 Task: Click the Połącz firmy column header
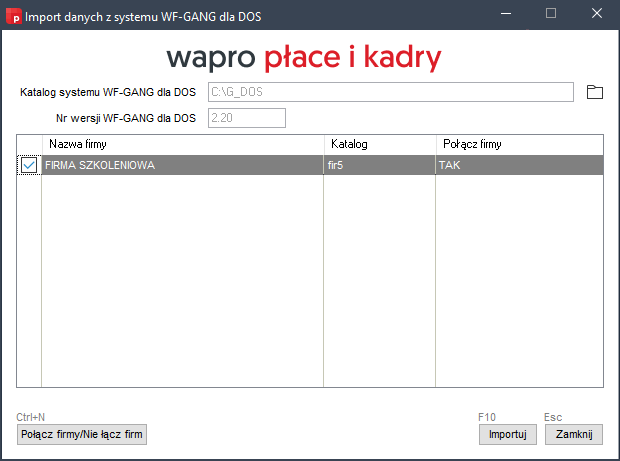click(520, 144)
